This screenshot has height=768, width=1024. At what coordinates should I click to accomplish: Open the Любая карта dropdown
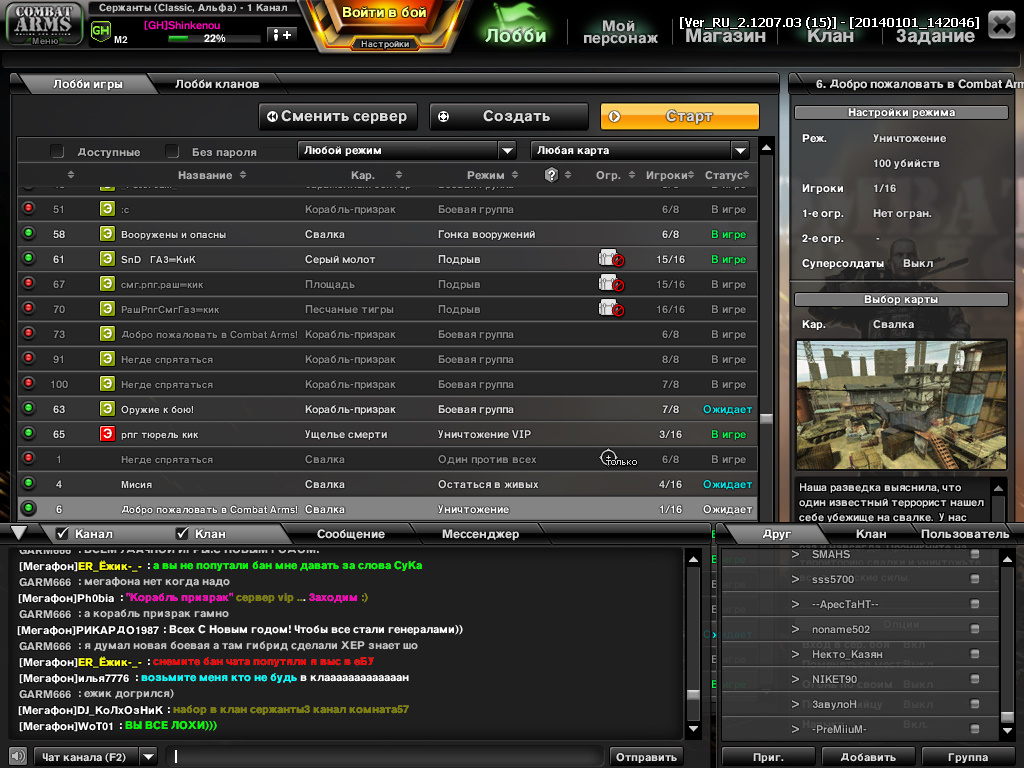click(640, 150)
